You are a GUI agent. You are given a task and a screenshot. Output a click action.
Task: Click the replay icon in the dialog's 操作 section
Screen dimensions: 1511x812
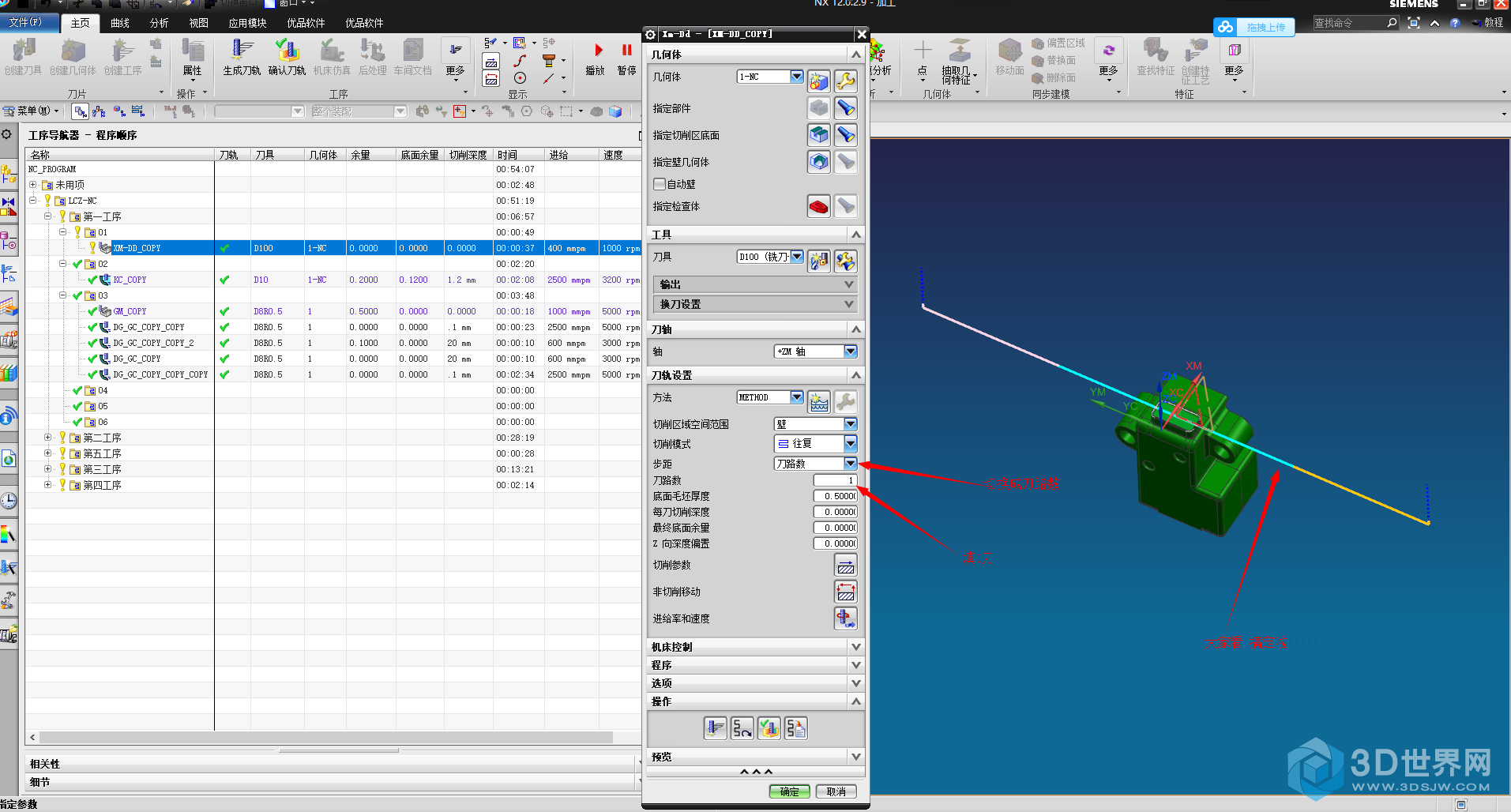pos(742,728)
